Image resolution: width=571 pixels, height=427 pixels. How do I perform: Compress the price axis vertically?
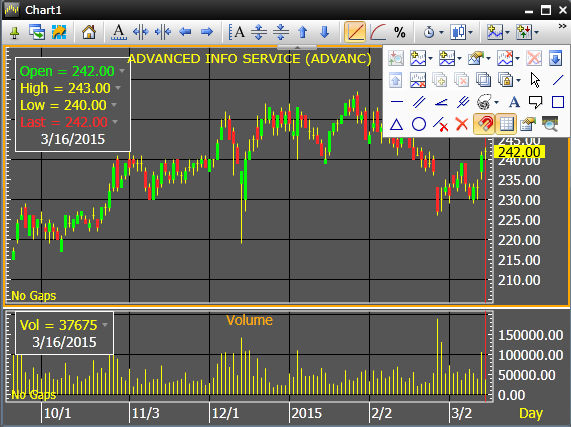pos(281,32)
